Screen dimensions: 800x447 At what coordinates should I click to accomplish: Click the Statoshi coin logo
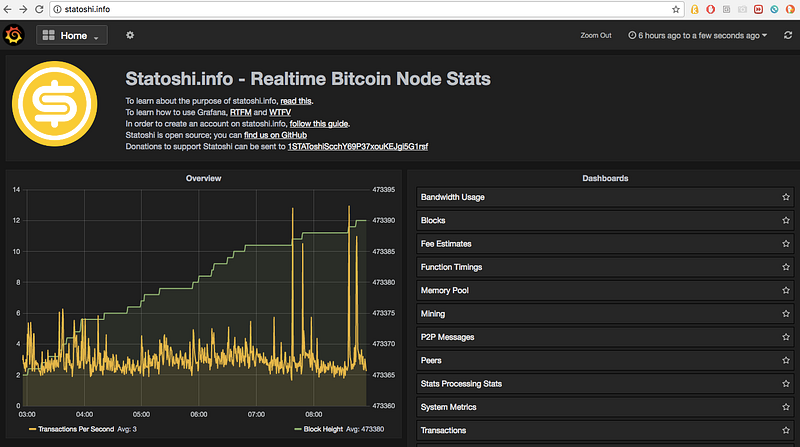pyautogui.click(x=55, y=104)
